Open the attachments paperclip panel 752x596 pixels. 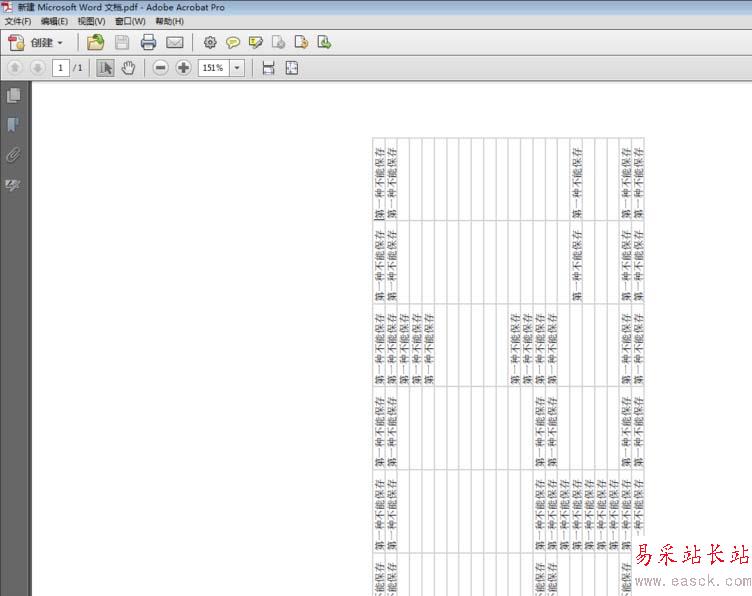13,155
